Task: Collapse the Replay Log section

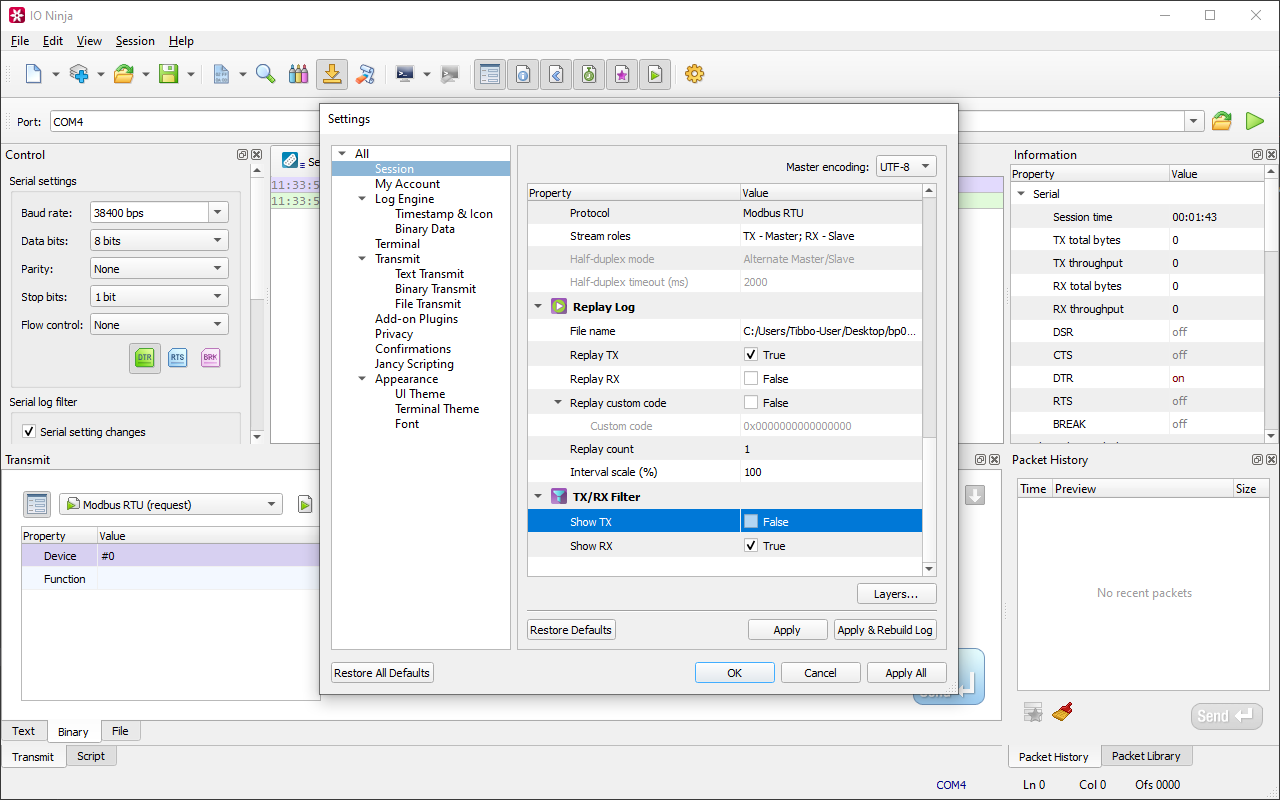Action: click(538, 307)
